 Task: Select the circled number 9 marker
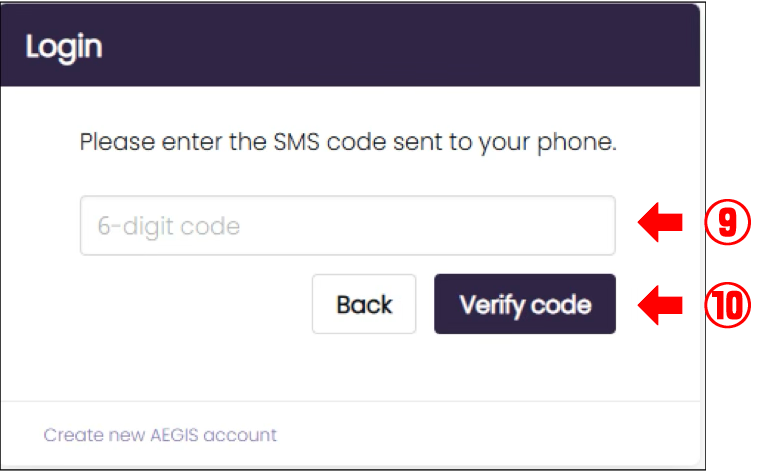[x=727, y=225]
